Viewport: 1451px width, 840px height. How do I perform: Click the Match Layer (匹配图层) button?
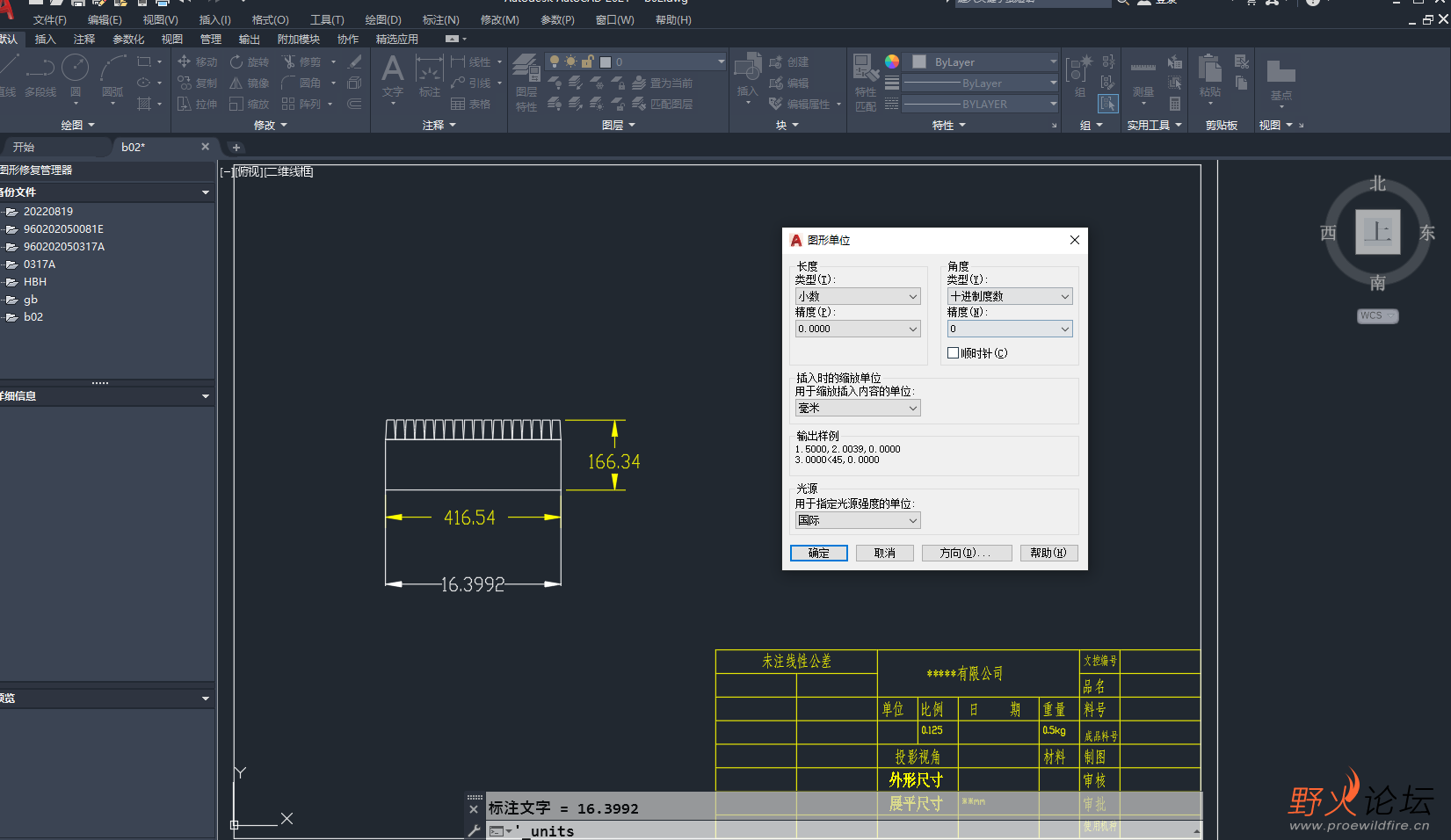[x=662, y=104]
